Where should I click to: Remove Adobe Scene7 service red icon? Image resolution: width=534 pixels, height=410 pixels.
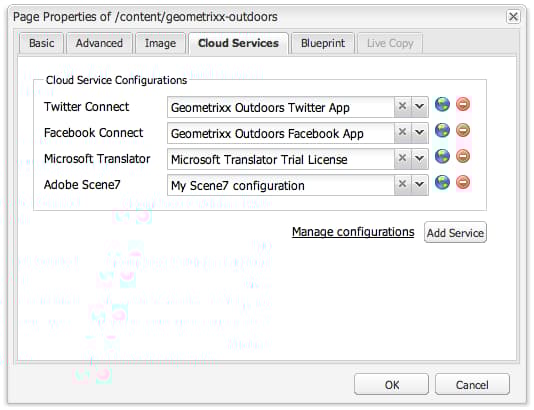click(x=463, y=182)
